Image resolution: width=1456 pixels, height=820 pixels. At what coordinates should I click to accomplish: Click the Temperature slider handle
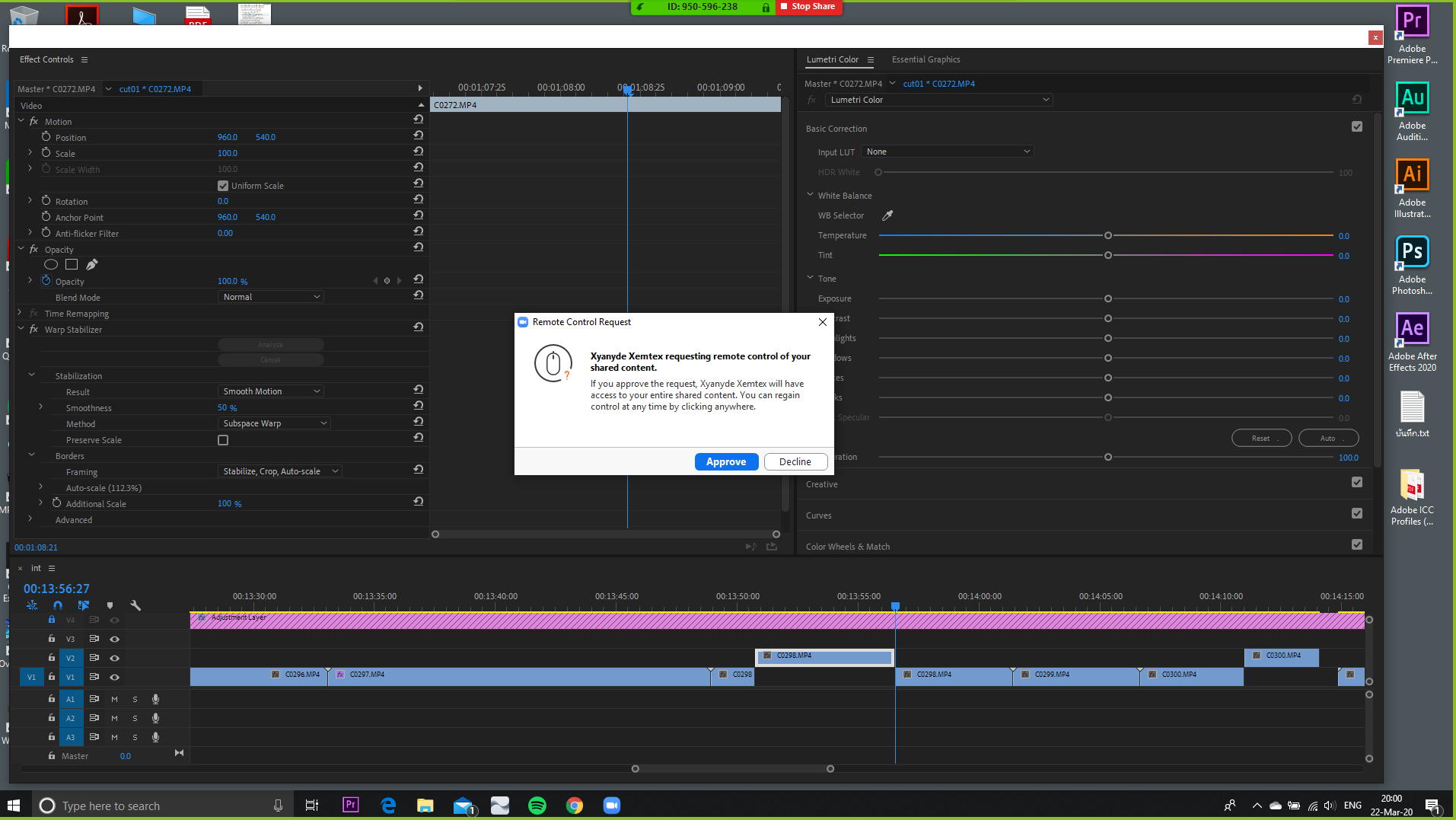click(x=1108, y=236)
